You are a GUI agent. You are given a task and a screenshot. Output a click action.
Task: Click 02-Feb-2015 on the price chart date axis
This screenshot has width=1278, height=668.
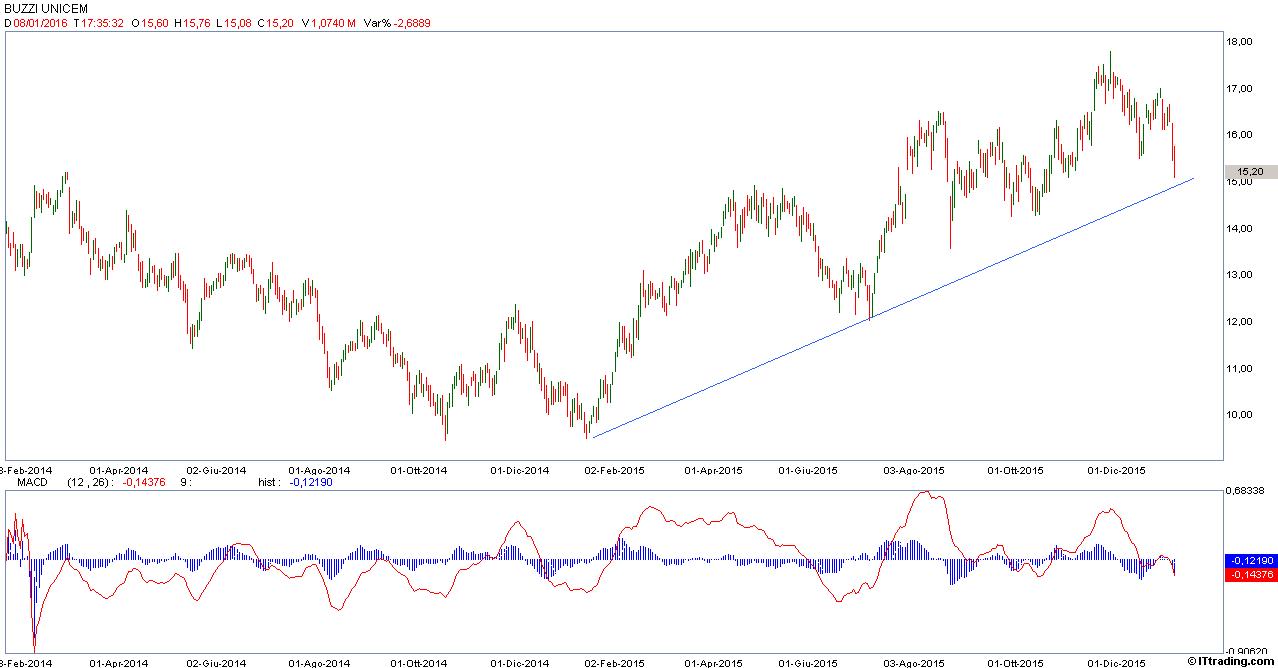coord(614,469)
